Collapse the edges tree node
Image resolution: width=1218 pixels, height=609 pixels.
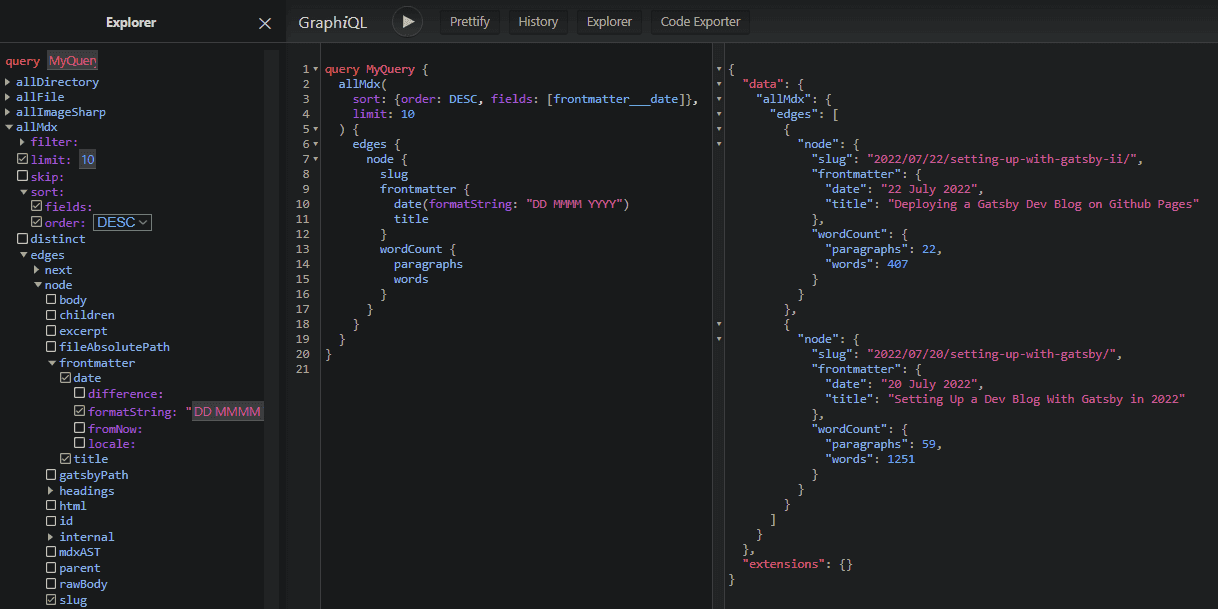[x=23, y=255]
